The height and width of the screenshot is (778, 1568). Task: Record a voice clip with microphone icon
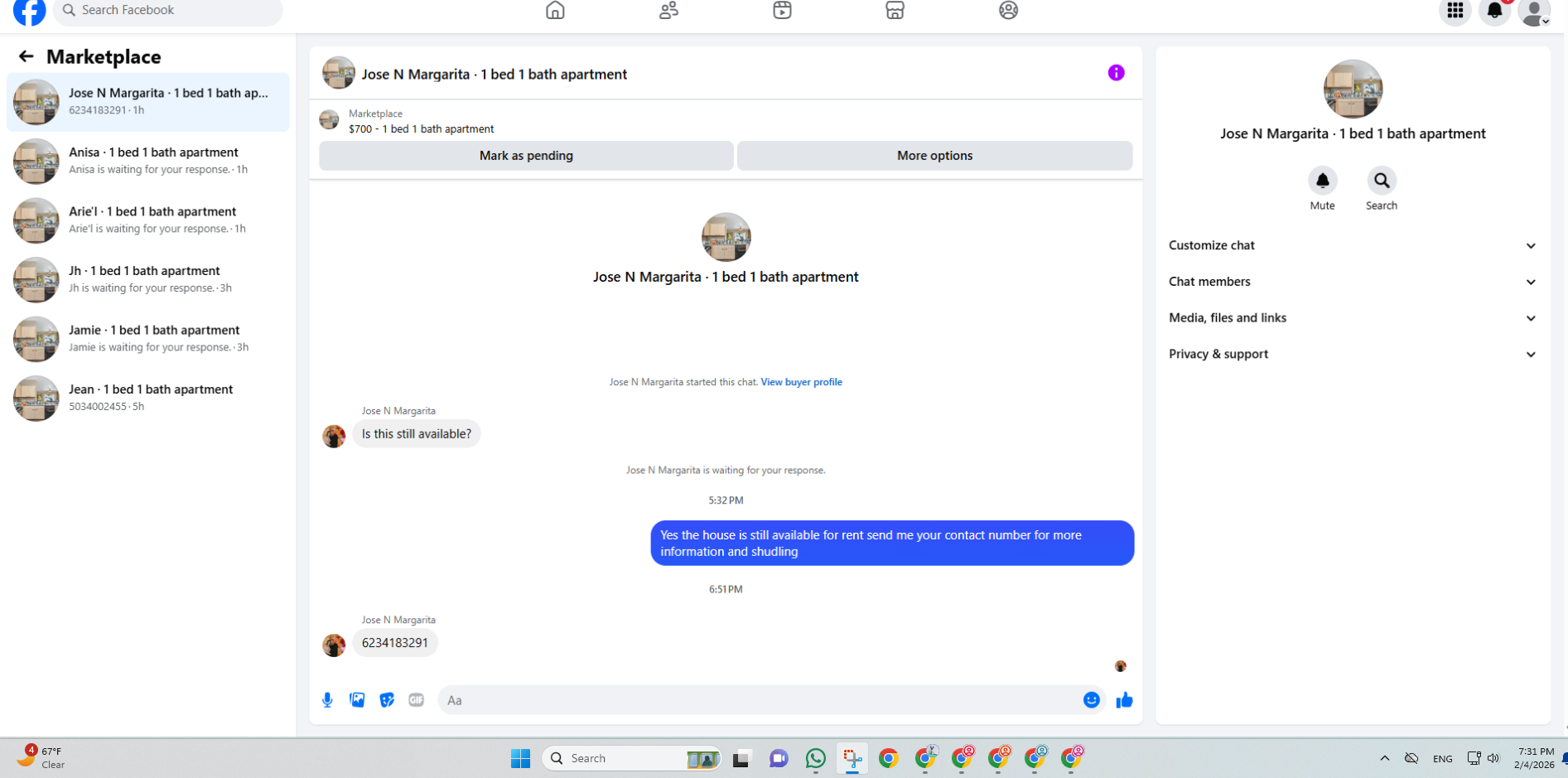click(327, 700)
